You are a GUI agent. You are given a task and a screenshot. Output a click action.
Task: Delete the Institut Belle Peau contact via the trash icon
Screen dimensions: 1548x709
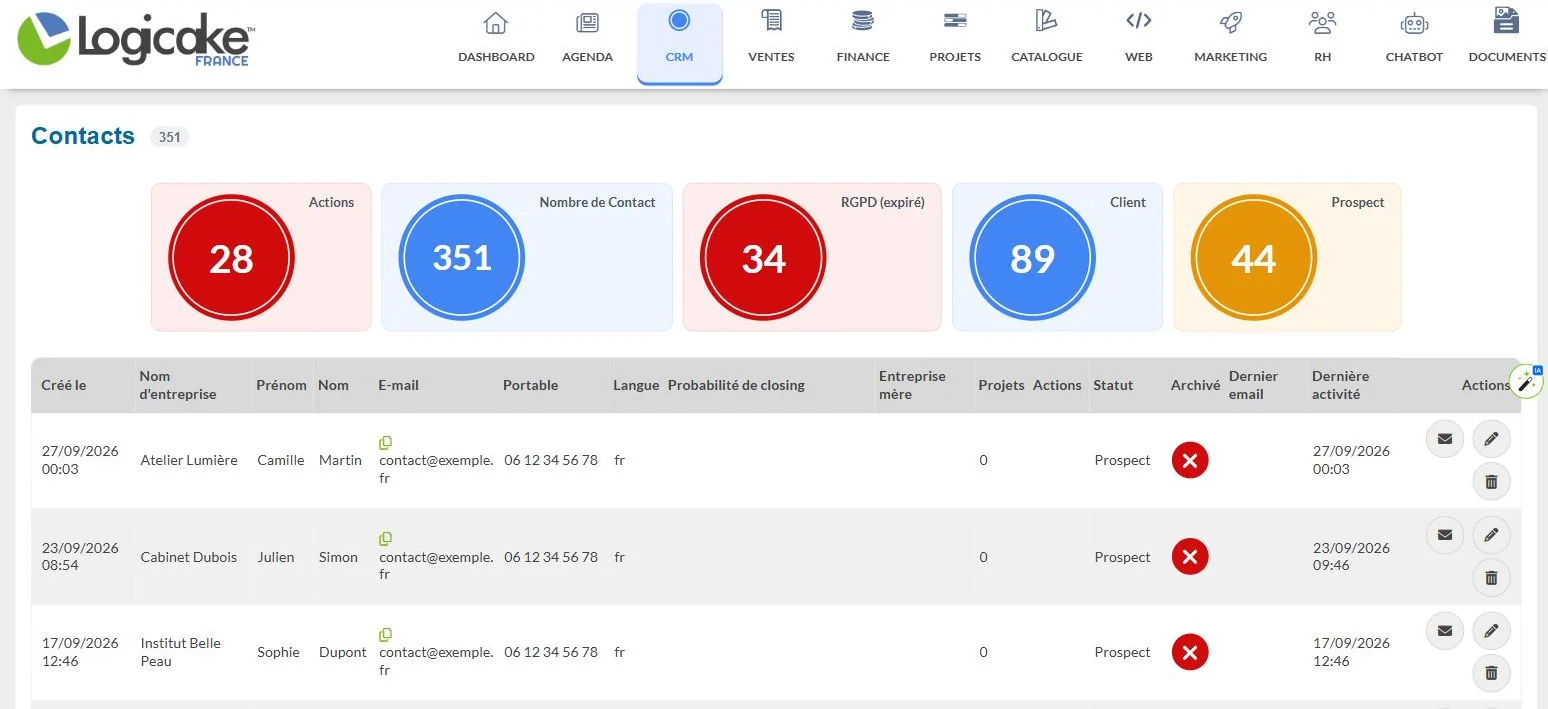click(1491, 674)
